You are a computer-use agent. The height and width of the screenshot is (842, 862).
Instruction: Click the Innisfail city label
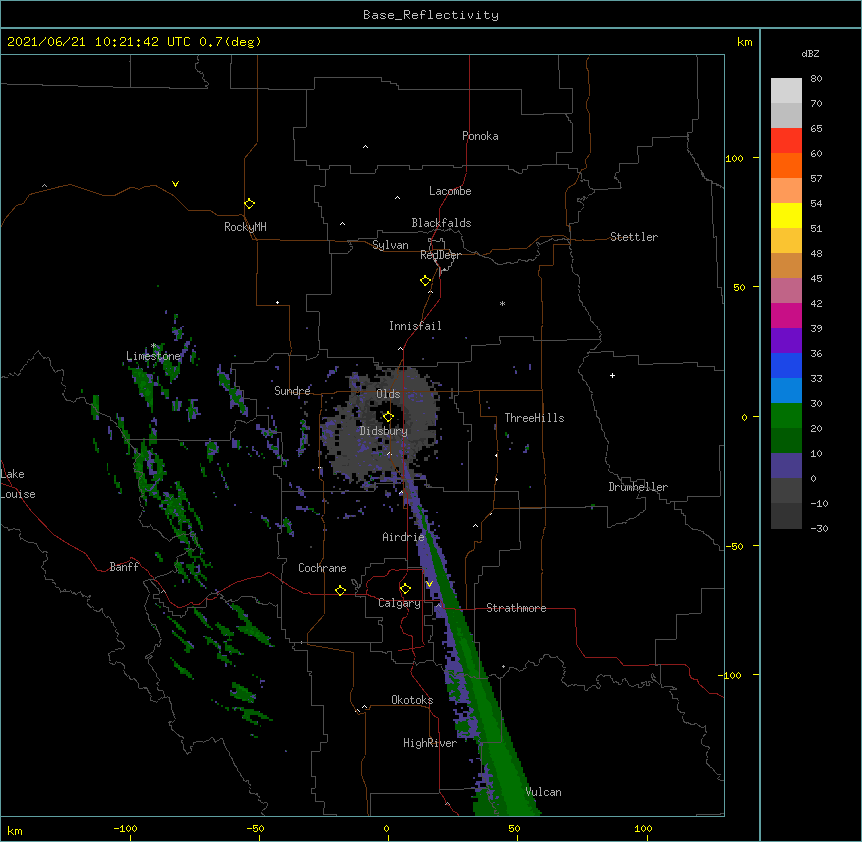pos(415,326)
